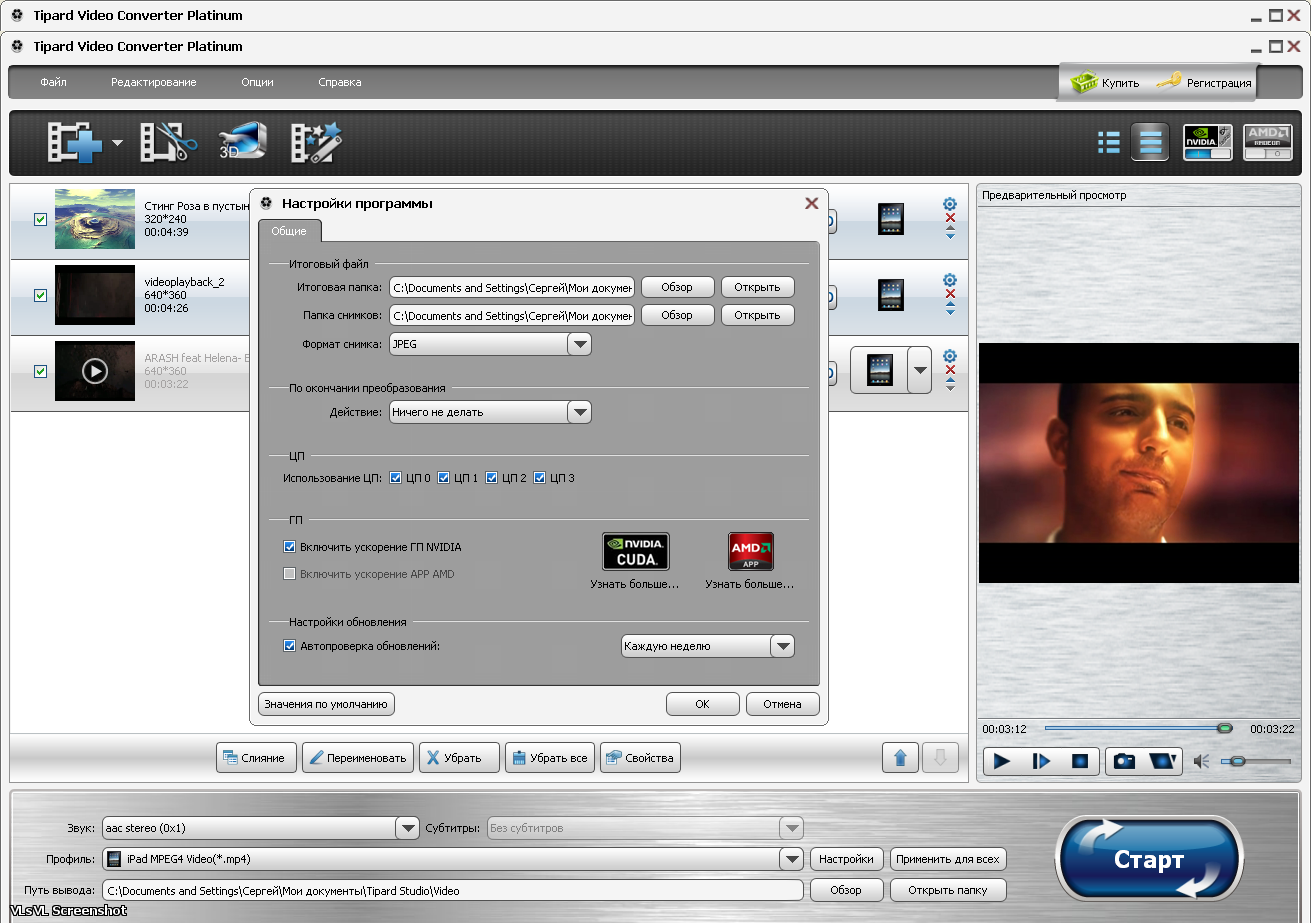Click the OK button in settings dialog
Viewport: 1311px width, 923px height.
pos(702,704)
